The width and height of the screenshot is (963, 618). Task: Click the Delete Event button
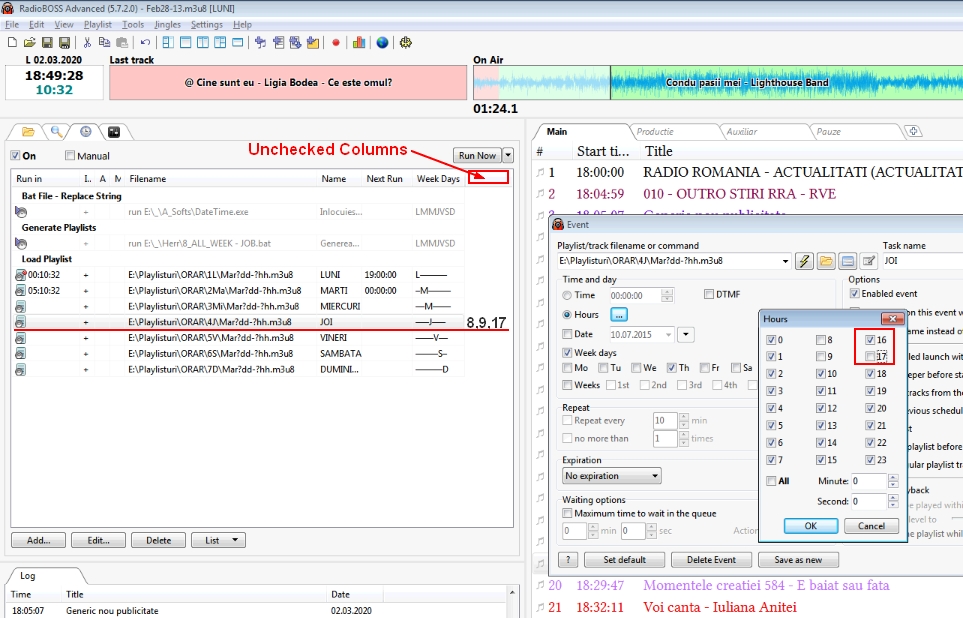point(711,560)
